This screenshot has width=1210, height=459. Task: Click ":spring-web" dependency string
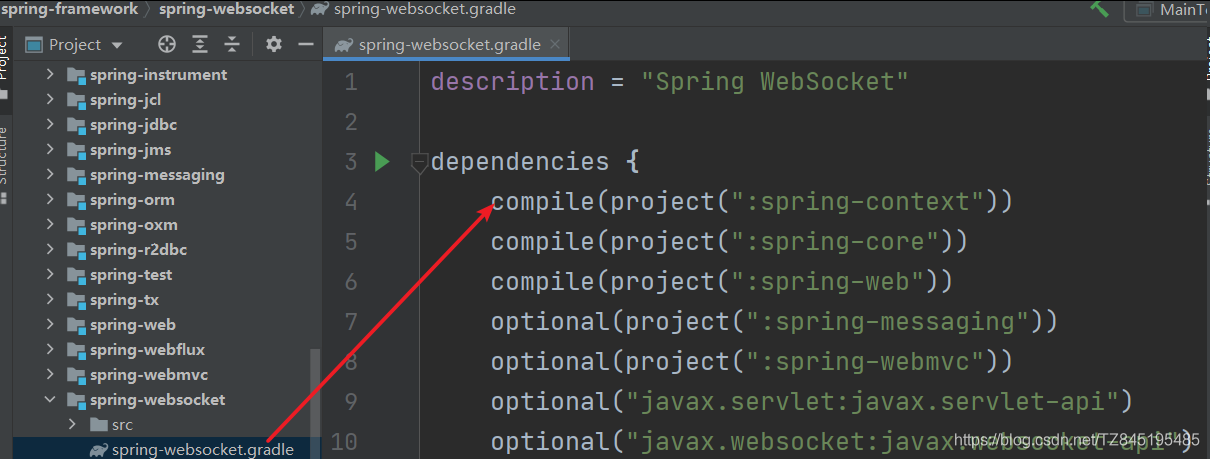pos(827,282)
